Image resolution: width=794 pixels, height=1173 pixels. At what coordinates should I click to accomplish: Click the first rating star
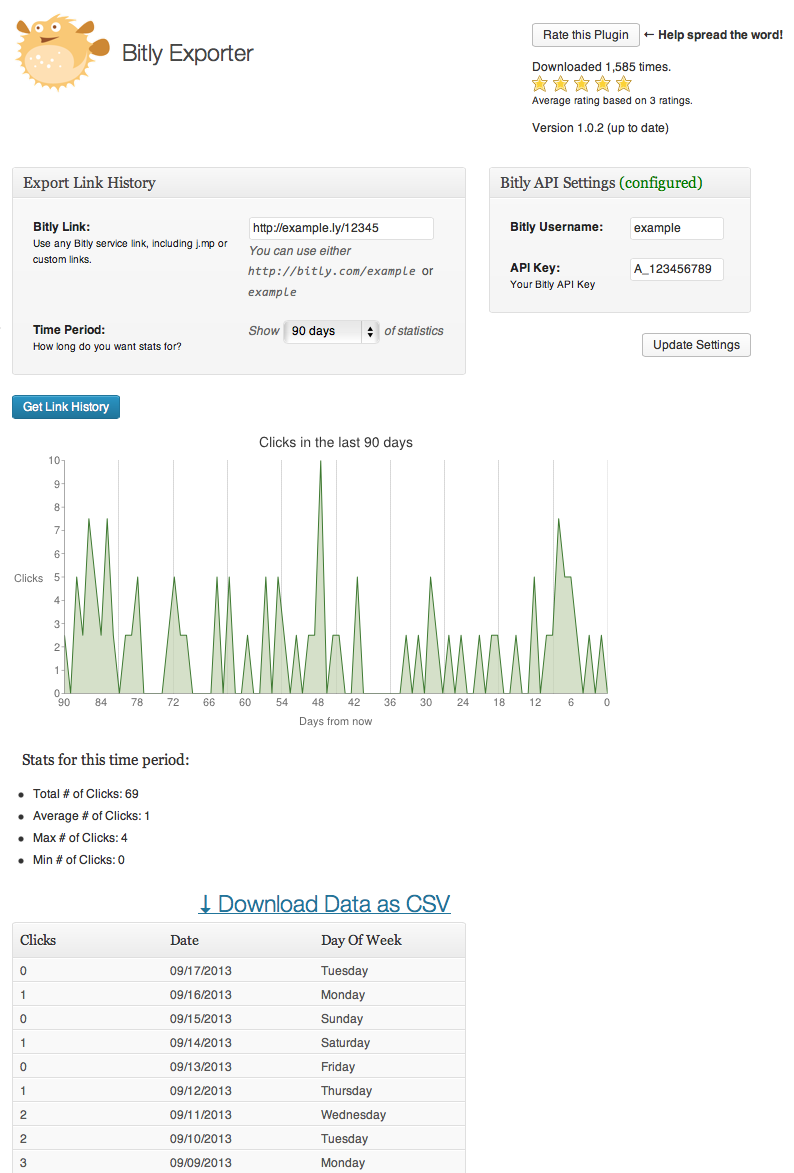(540, 84)
